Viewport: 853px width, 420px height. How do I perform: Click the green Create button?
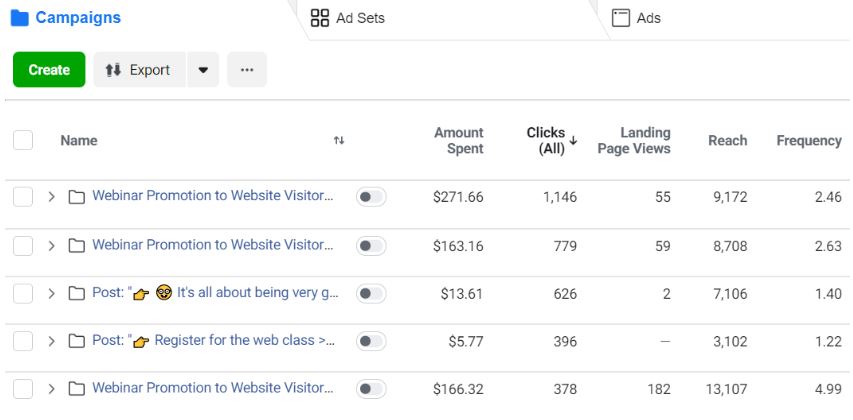pyautogui.click(x=49, y=70)
